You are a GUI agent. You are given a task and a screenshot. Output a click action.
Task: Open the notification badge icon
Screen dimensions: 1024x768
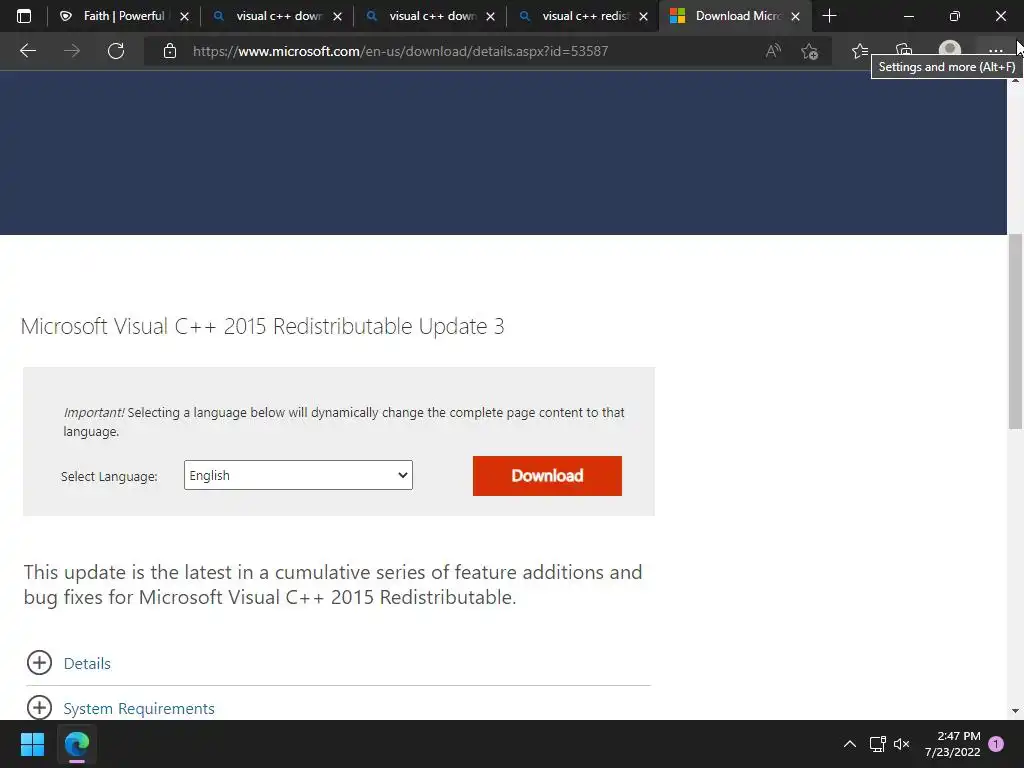[x=996, y=744]
